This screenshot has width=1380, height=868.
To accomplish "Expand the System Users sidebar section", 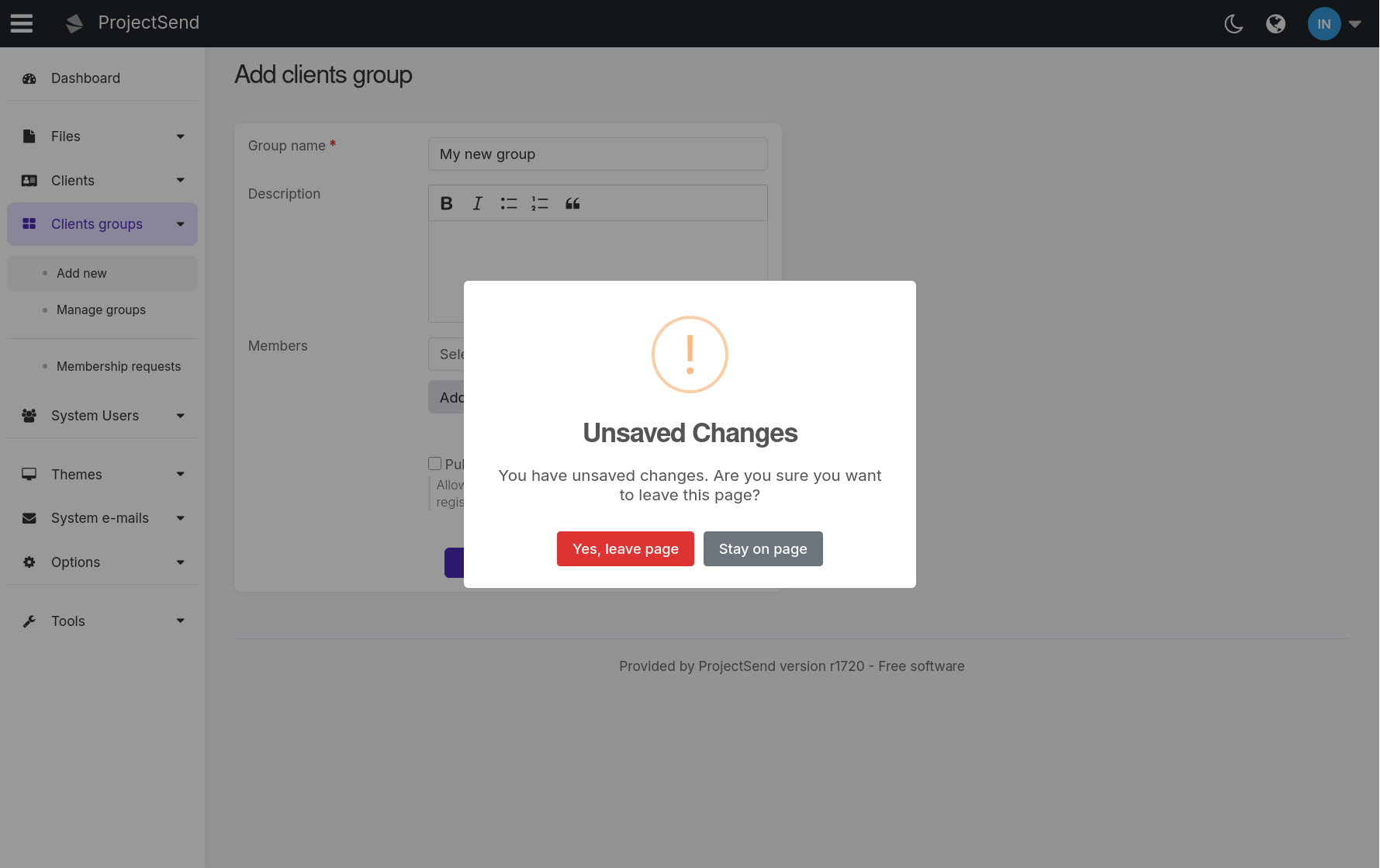I will coord(94,415).
